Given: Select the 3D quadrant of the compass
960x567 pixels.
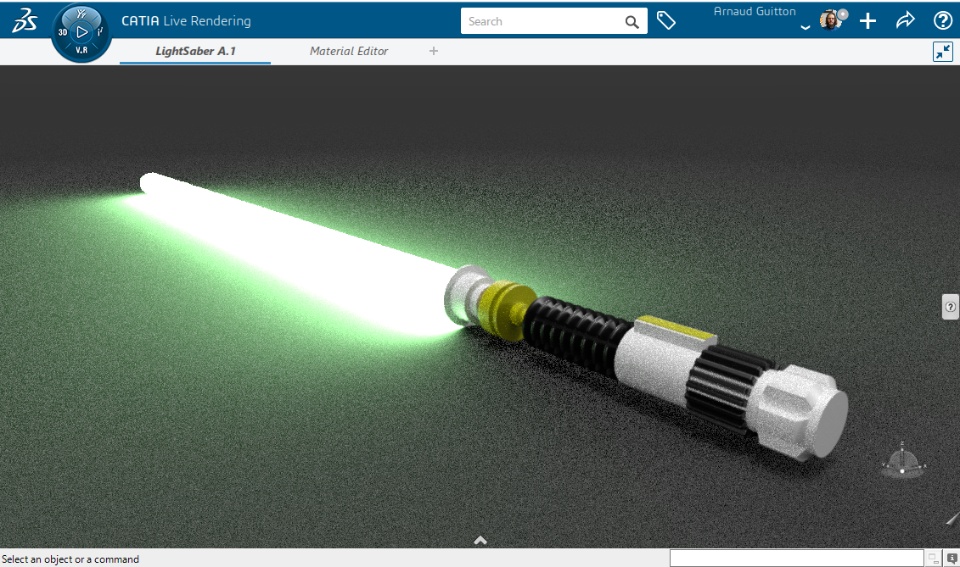Looking at the screenshot, I should click(62, 32).
